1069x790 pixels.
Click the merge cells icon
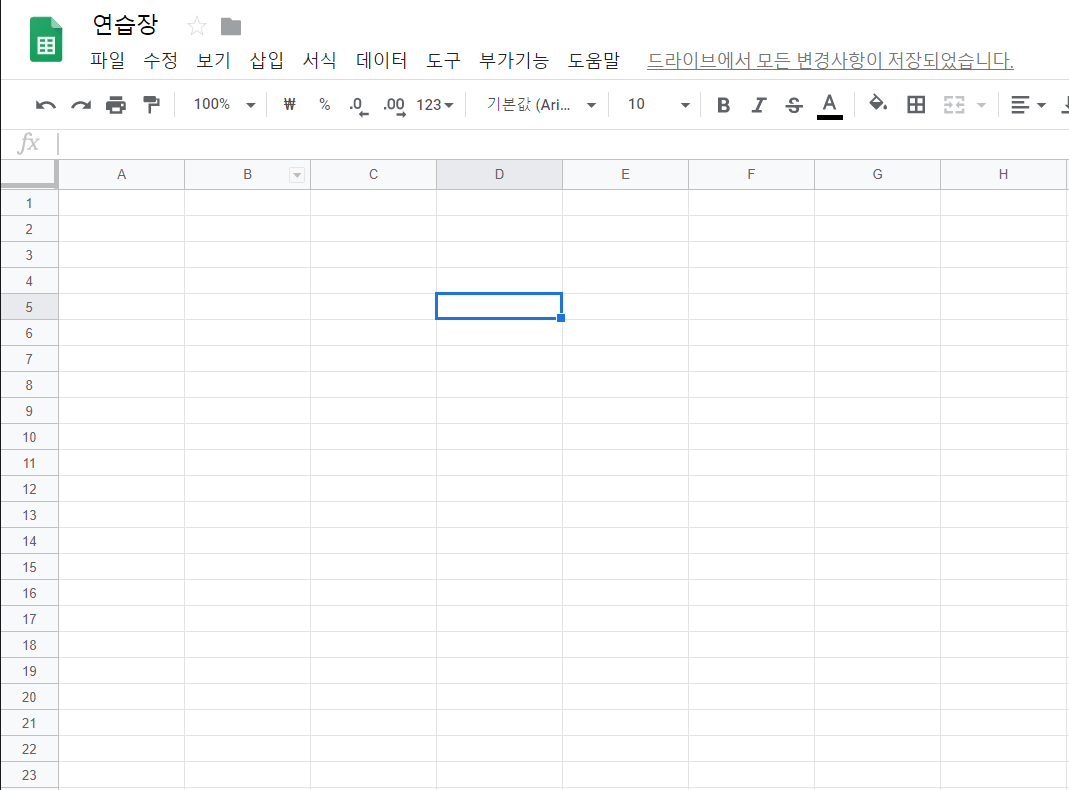click(954, 105)
